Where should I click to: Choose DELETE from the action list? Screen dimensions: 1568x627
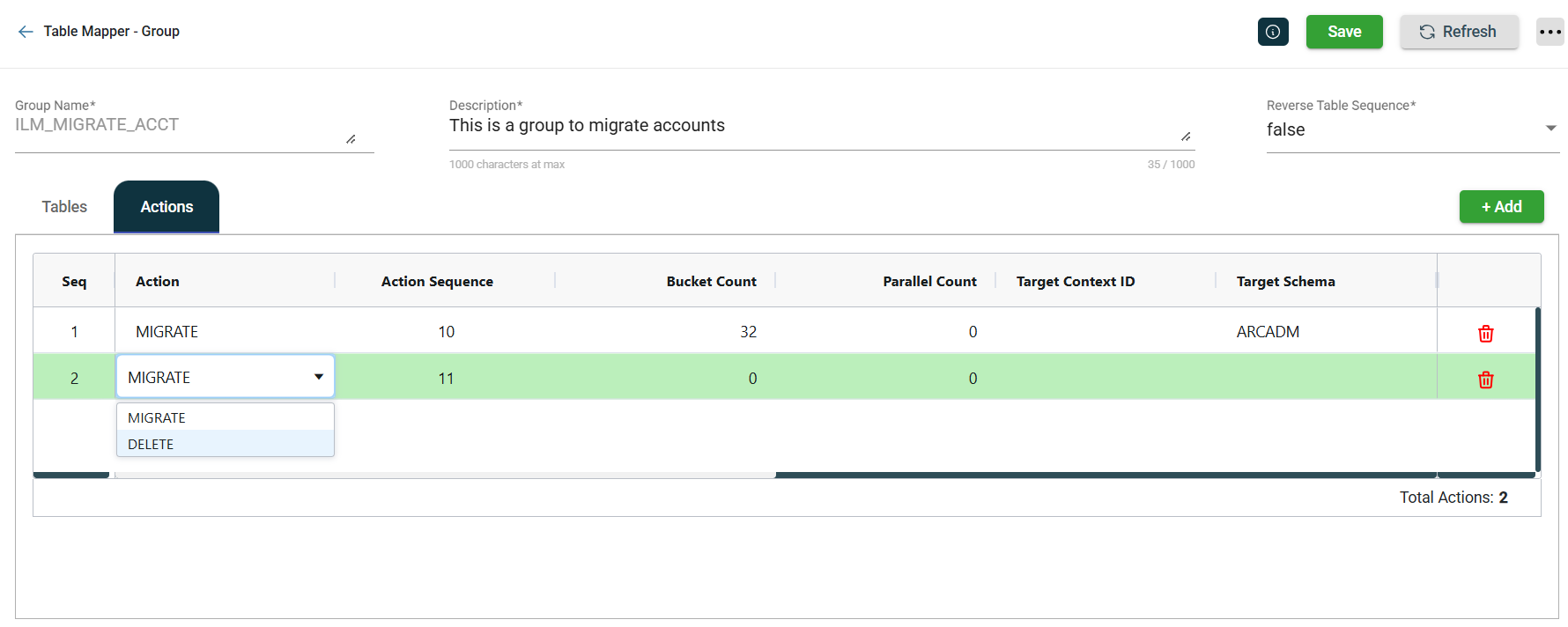pos(151,444)
